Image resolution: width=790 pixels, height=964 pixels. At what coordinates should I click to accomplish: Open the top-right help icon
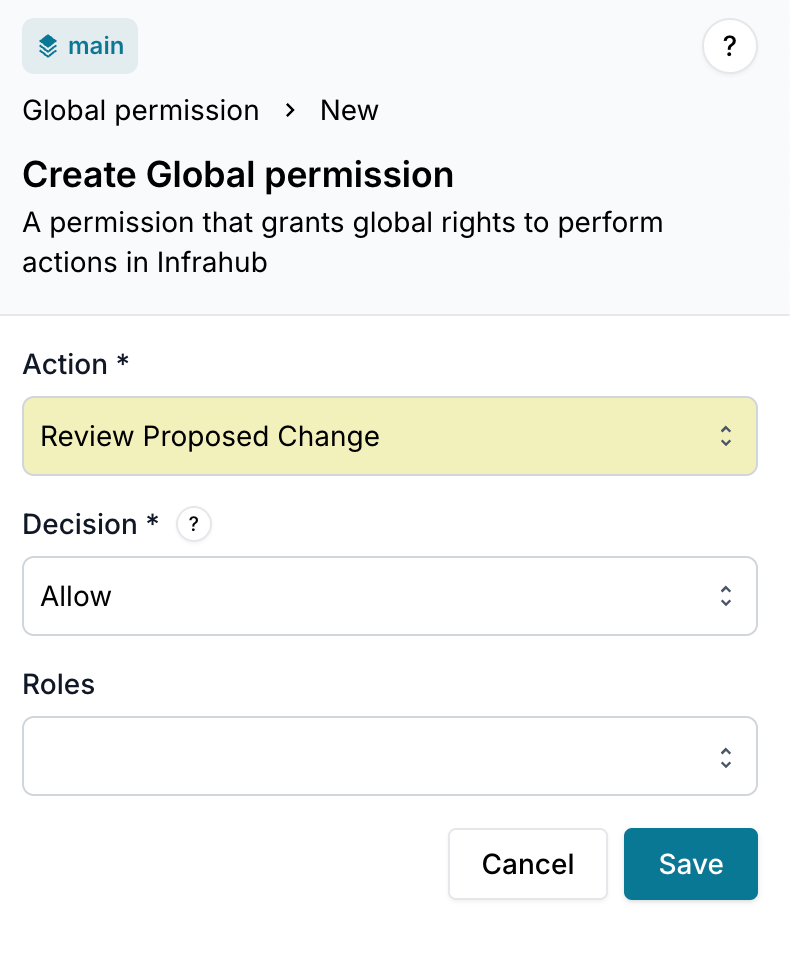click(x=729, y=46)
